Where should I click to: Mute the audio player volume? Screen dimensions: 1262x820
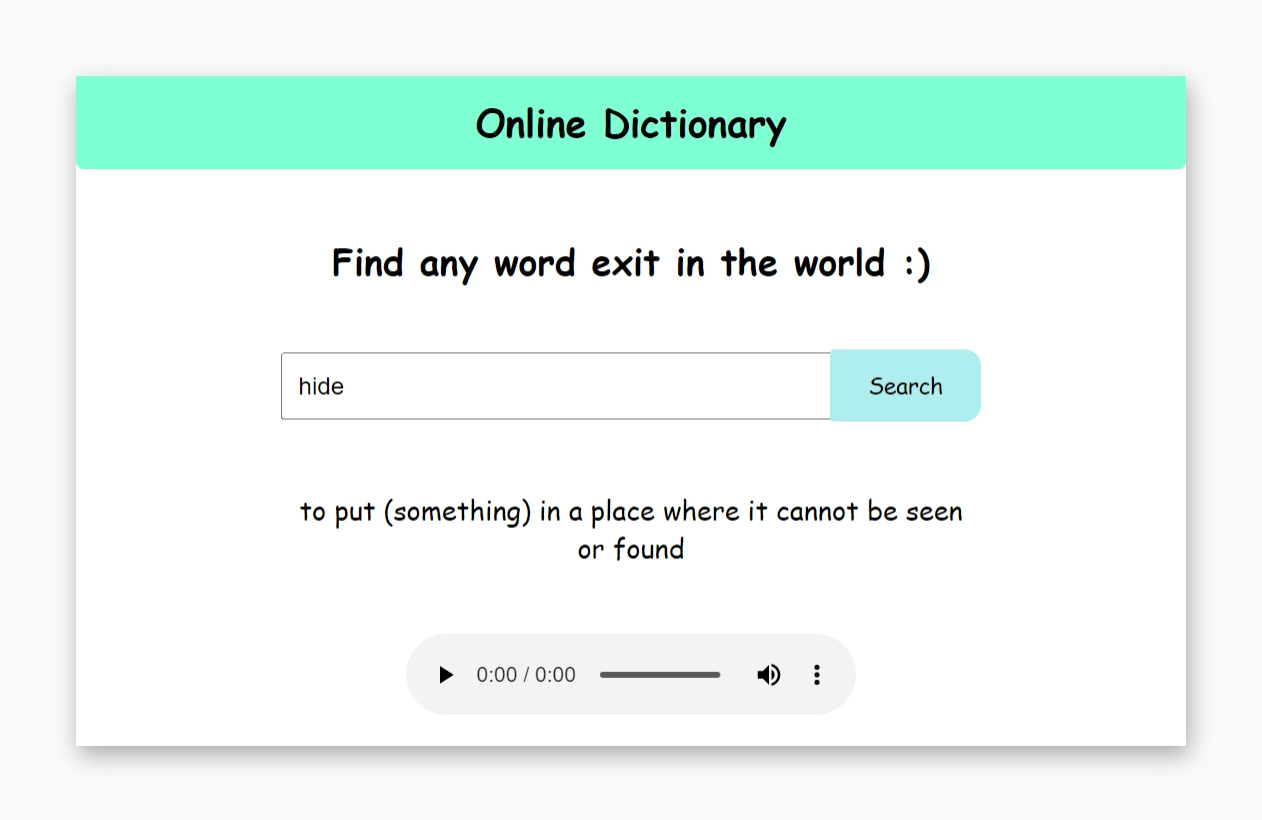tap(768, 675)
